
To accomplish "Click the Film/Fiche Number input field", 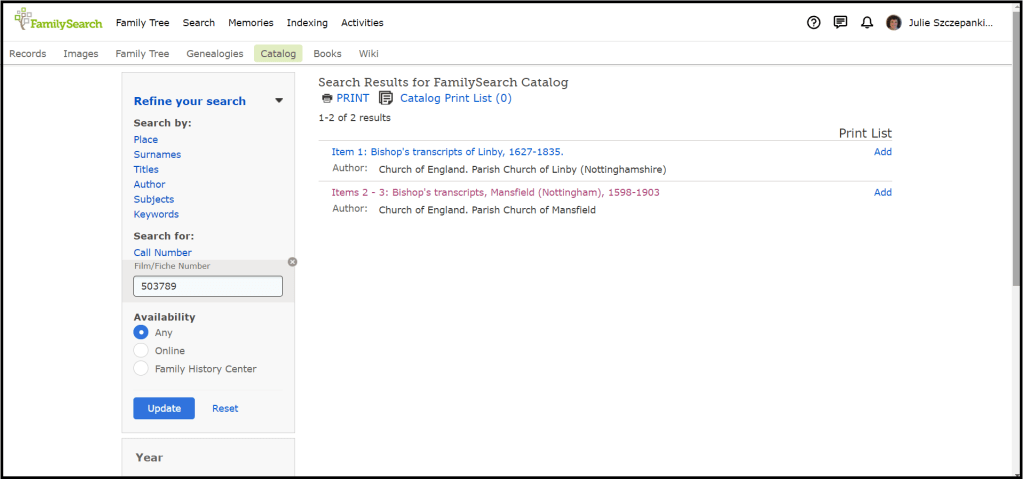I will coord(208,287).
